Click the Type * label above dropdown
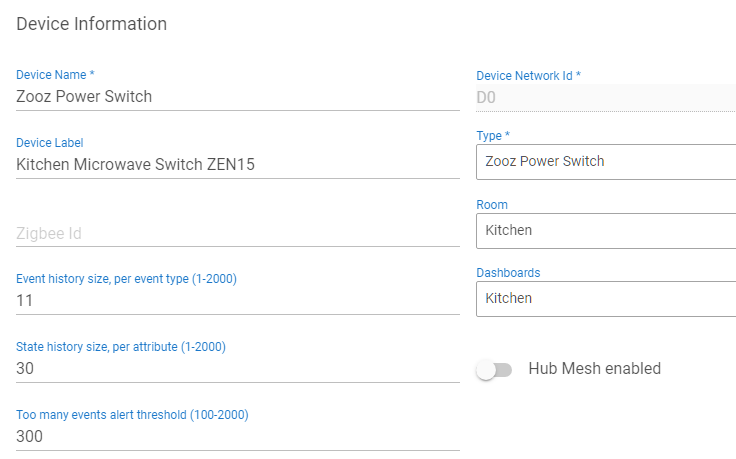 pos(493,136)
